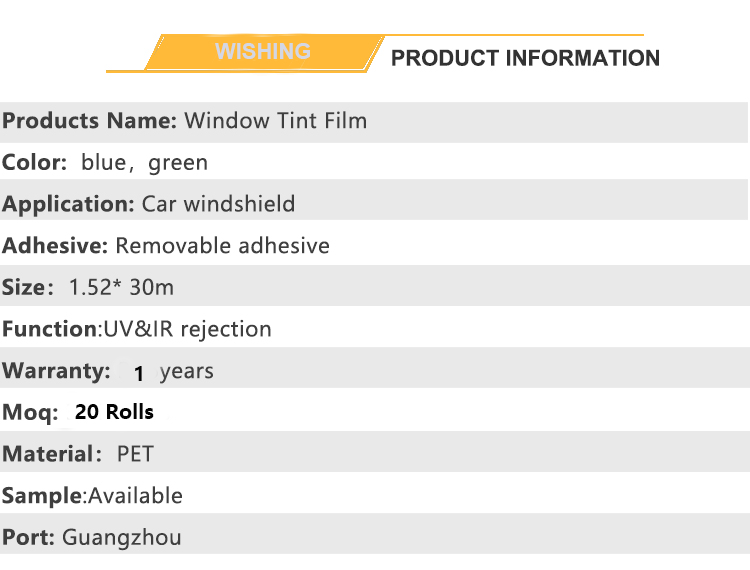Click the Window Tint Film text
Screen dimensions: 750x570
276,121
